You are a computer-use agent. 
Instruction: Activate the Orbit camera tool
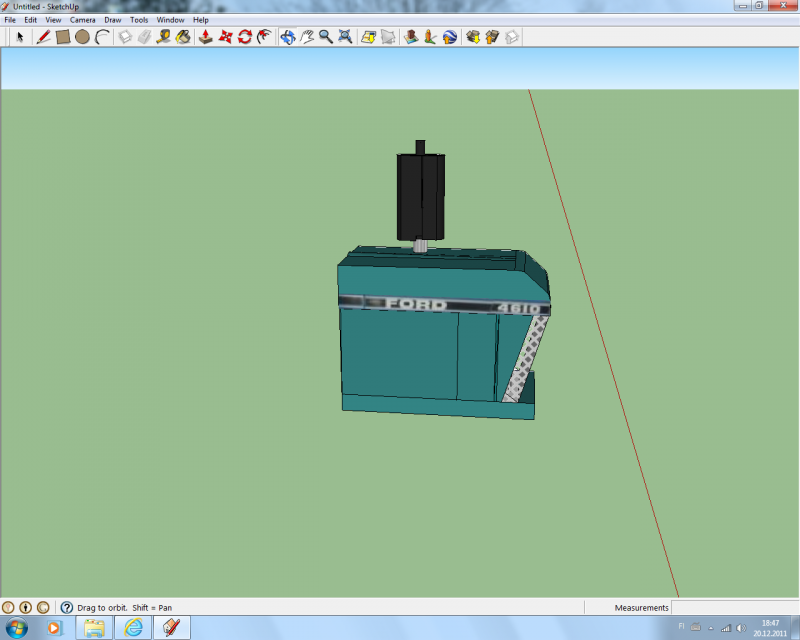pos(288,37)
